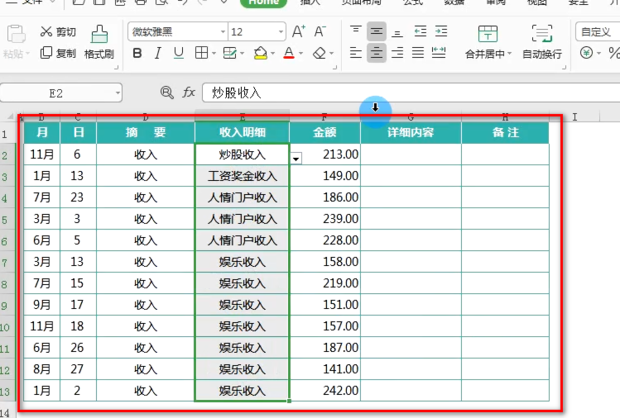
Task: Select the 摘 要 header cell
Action: [x=146, y=132]
